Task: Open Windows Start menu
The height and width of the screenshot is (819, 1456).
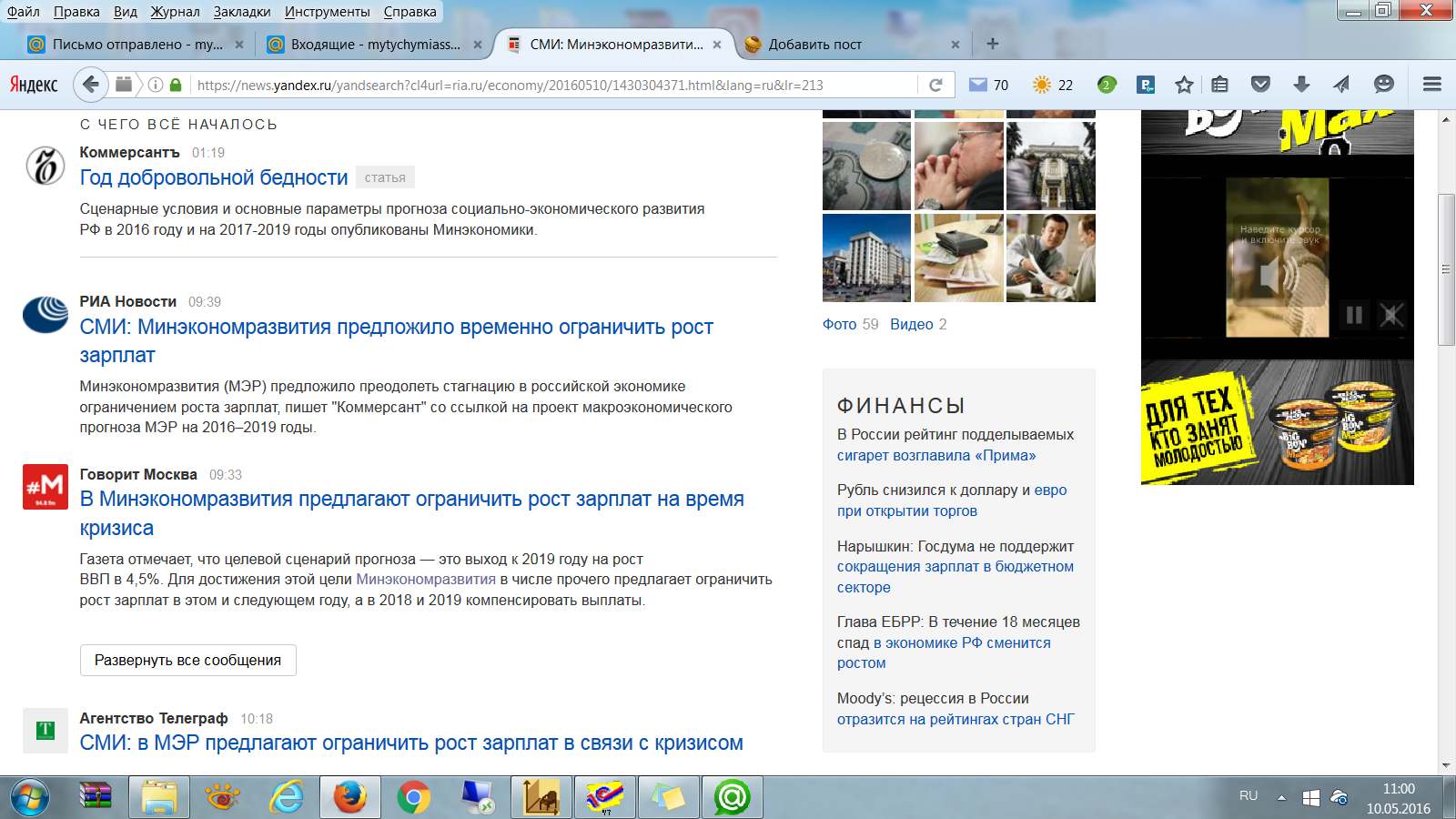Action: pyautogui.click(x=29, y=798)
